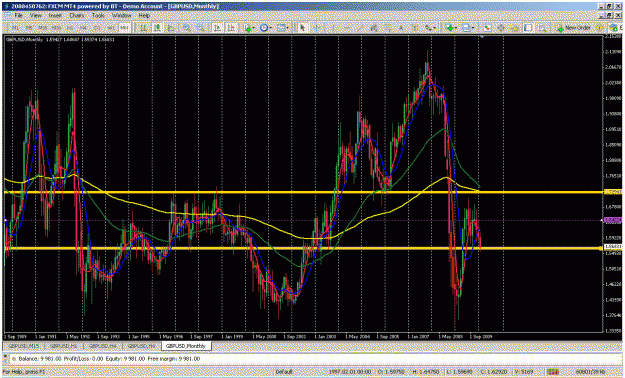Toggle chart shift from right border
625x378 pixels.
[x=231, y=28]
